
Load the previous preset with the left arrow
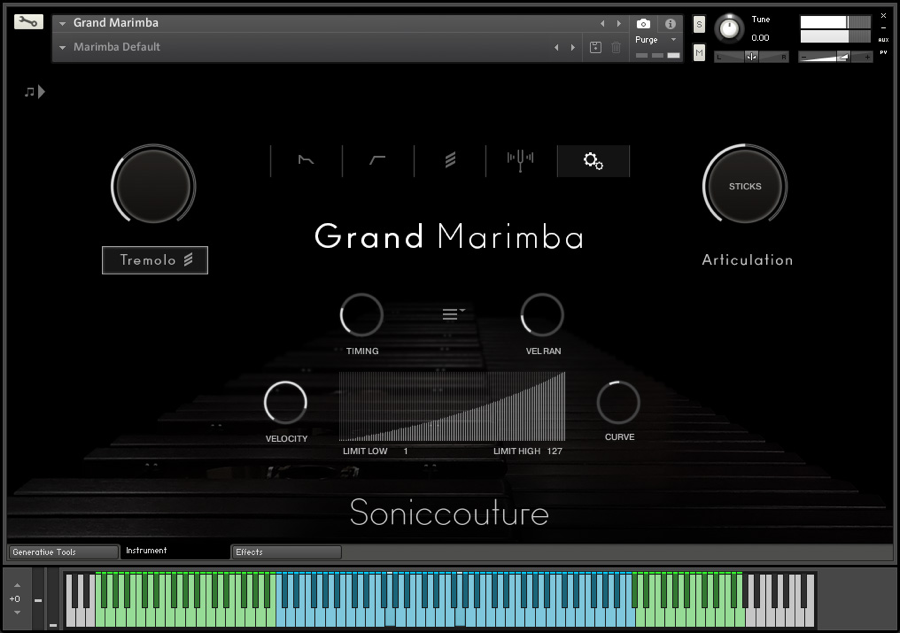(x=556, y=48)
